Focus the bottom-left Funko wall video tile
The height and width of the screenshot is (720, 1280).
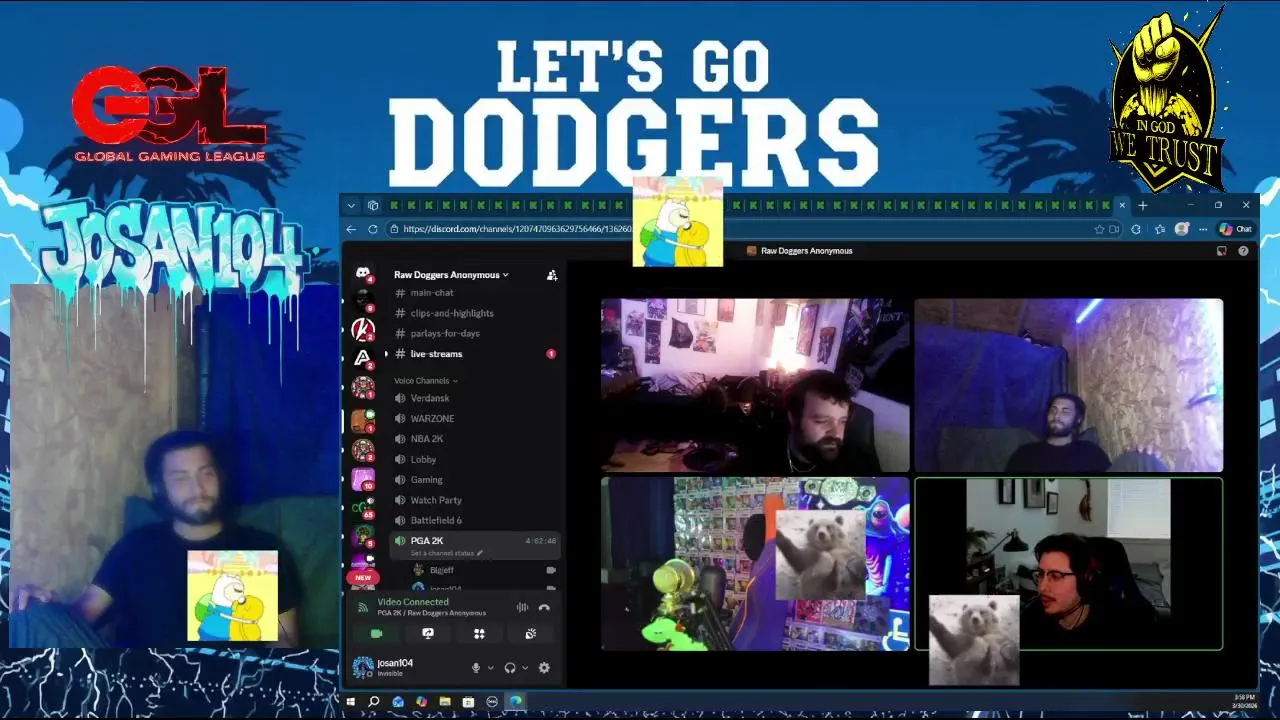pyautogui.click(x=755, y=564)
